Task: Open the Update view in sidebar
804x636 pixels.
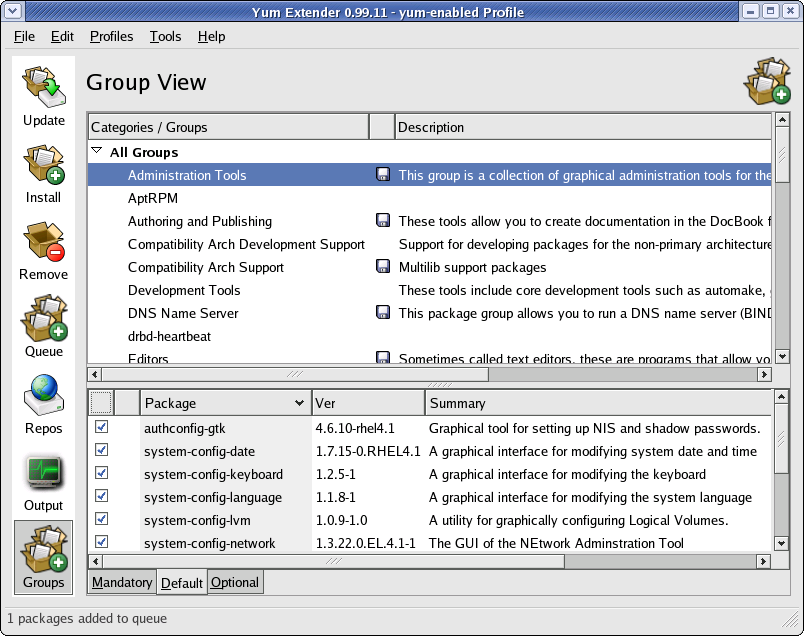Action: tap(44, 95)
